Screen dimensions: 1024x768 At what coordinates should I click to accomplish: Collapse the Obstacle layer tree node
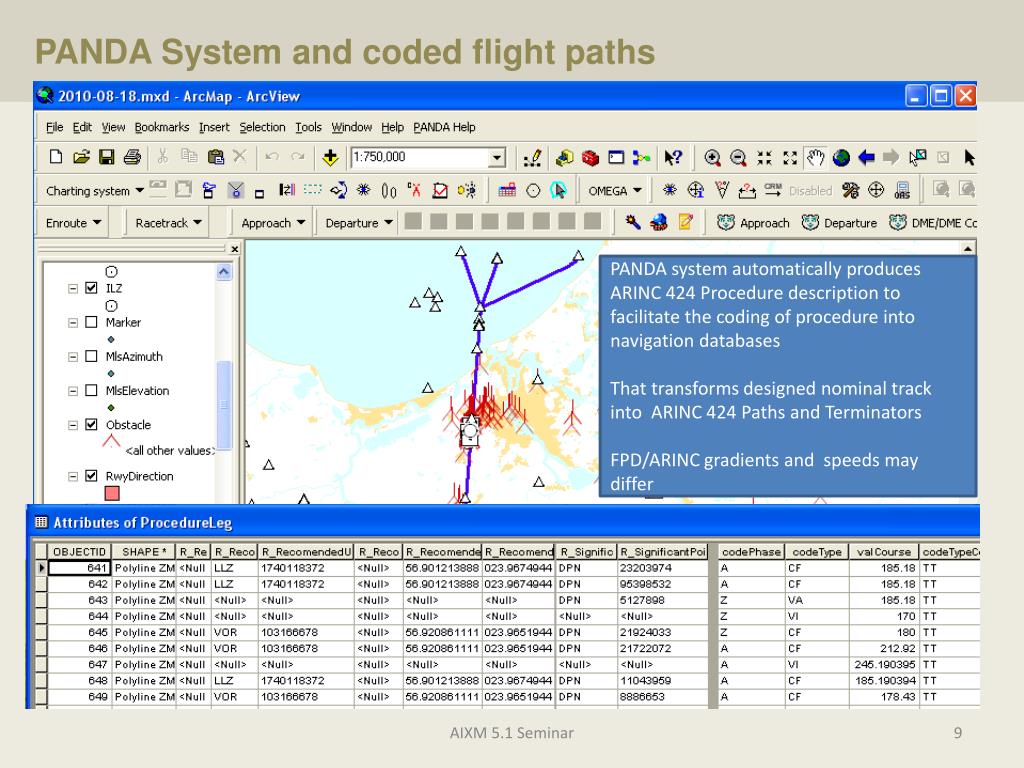click(73, 425)
